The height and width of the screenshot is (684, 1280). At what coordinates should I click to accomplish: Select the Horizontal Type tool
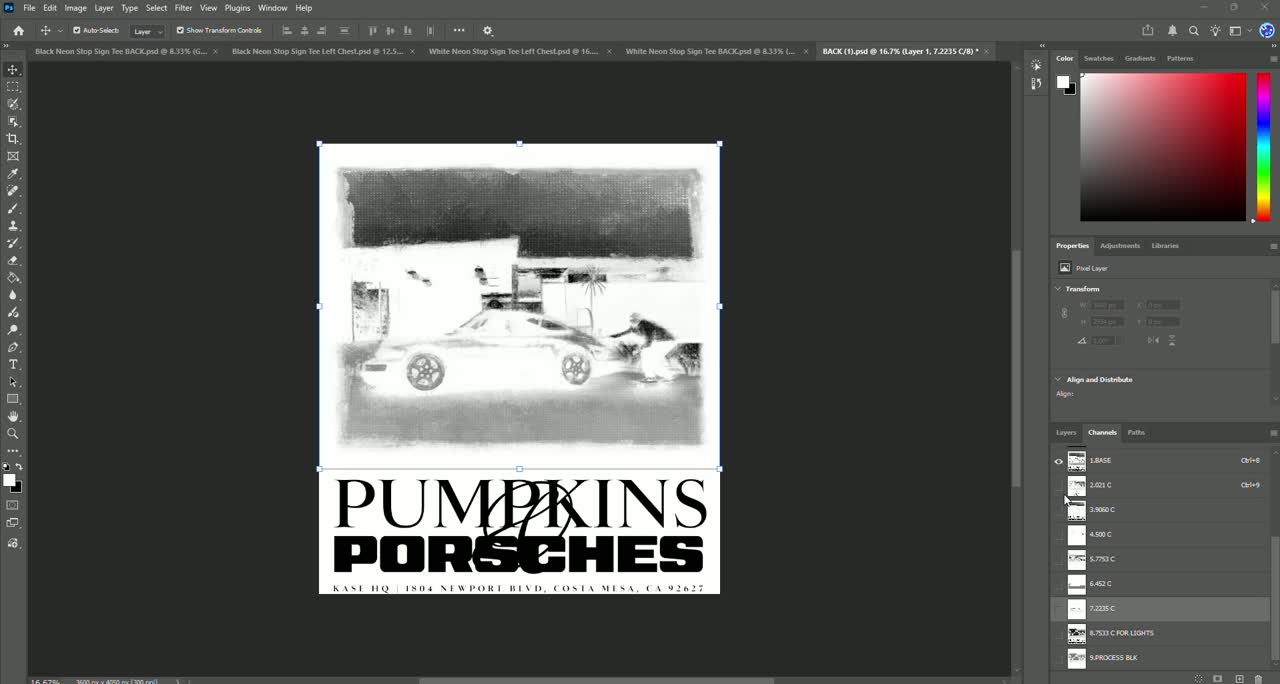[13, 364]
